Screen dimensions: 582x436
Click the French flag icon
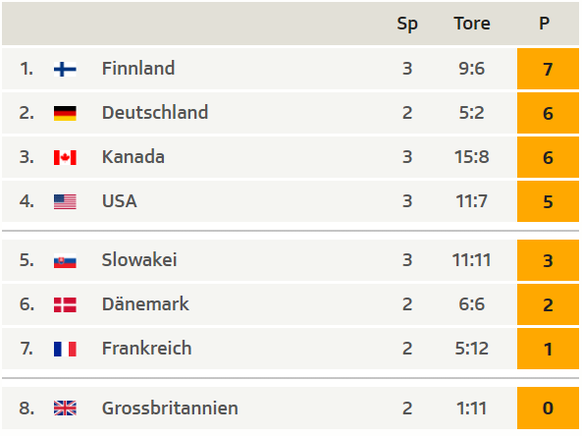tap(65, 349)
